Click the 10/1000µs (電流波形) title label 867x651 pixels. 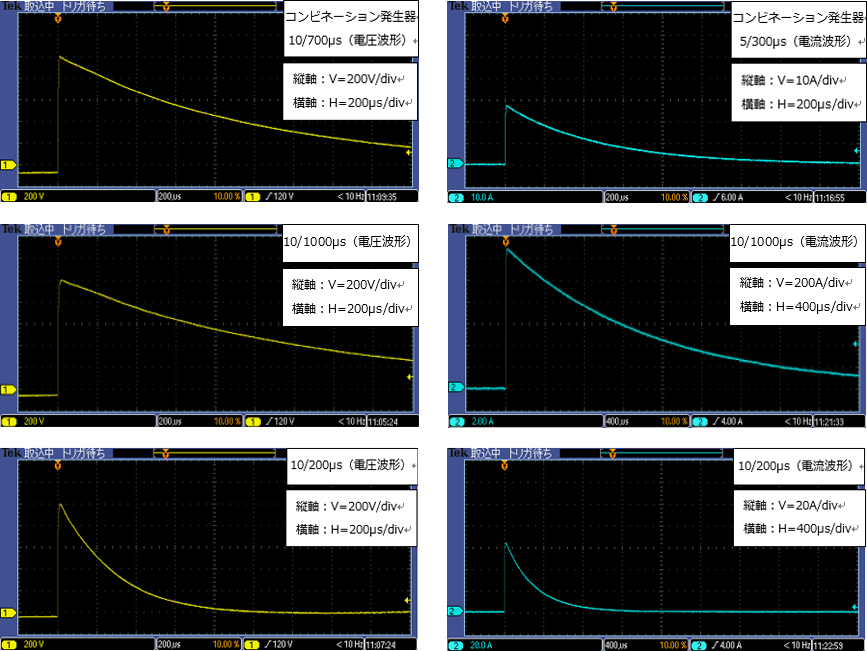click(x=795, y=242)
